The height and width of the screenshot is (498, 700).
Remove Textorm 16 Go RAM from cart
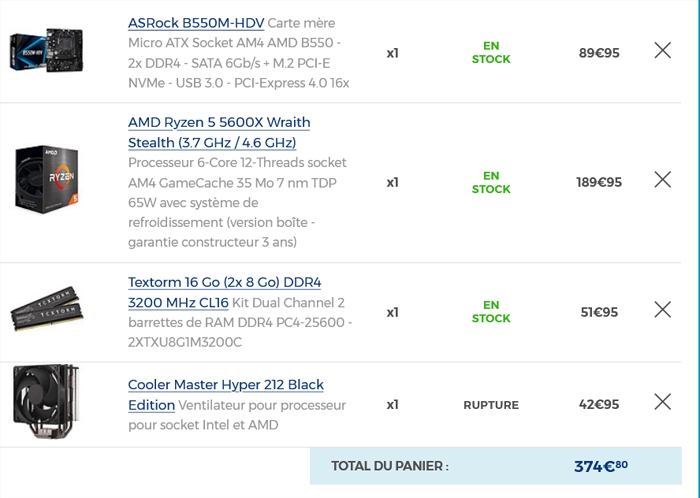(662, 309)
